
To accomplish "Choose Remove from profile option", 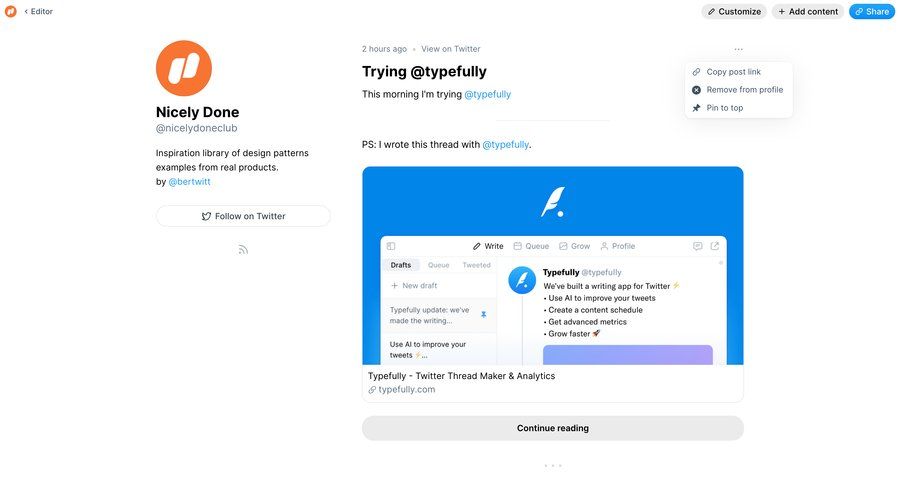I will point(744,90).
